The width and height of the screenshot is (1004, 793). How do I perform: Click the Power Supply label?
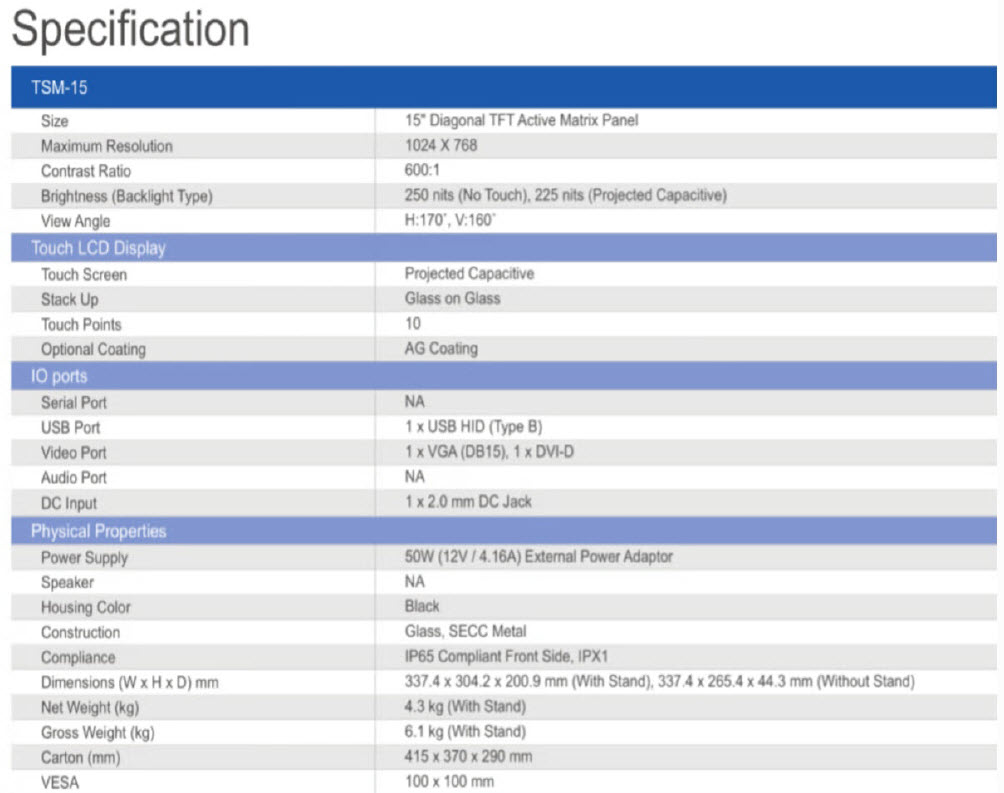point(85,558)
